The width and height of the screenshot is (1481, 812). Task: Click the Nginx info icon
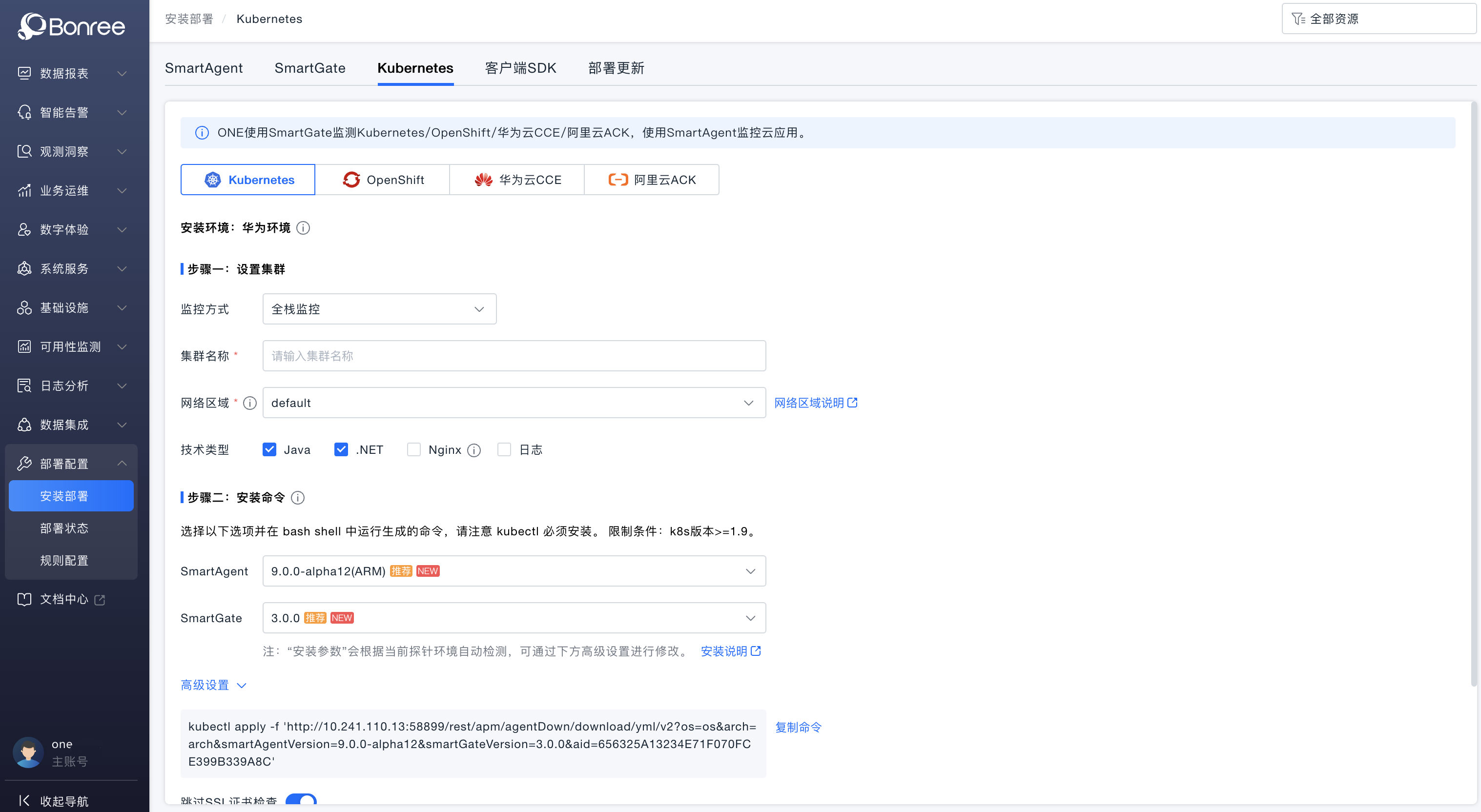474,450
